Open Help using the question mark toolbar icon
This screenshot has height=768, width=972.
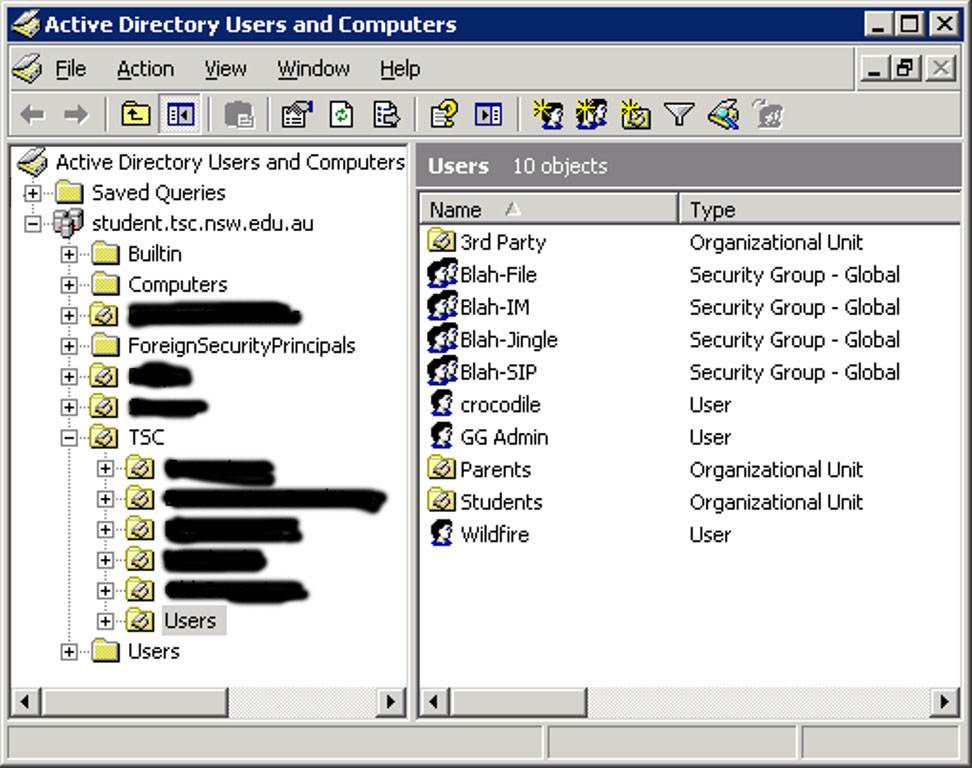click(x=443, y=115)
